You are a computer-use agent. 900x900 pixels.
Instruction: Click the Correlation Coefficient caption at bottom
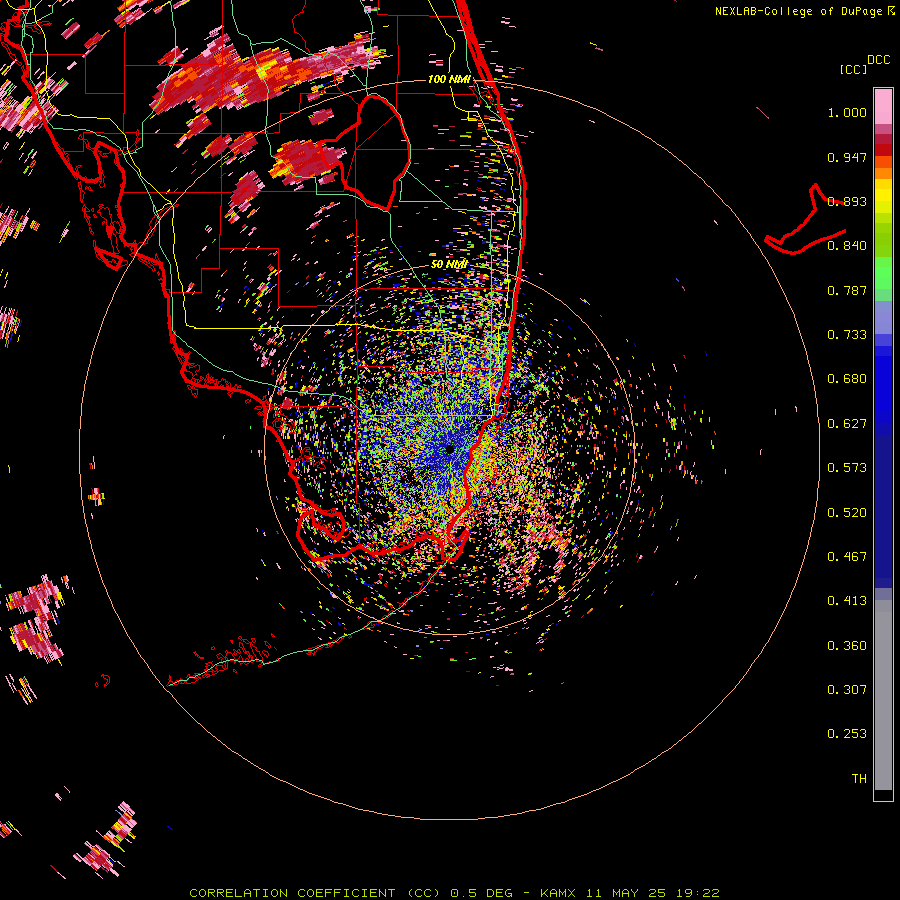pos(454,893)
